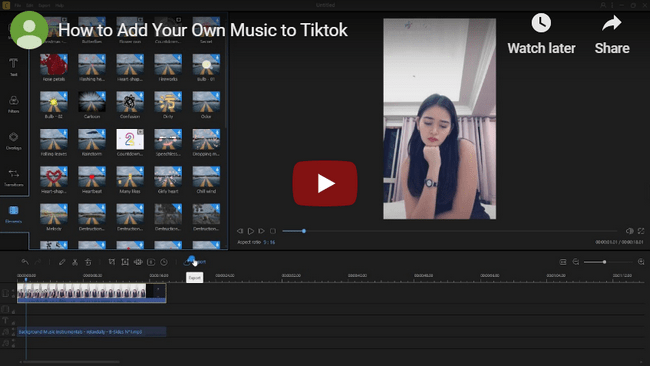650x366 pixels.
Task: Seek along the preview progress bar
Action: click(449, 231)
